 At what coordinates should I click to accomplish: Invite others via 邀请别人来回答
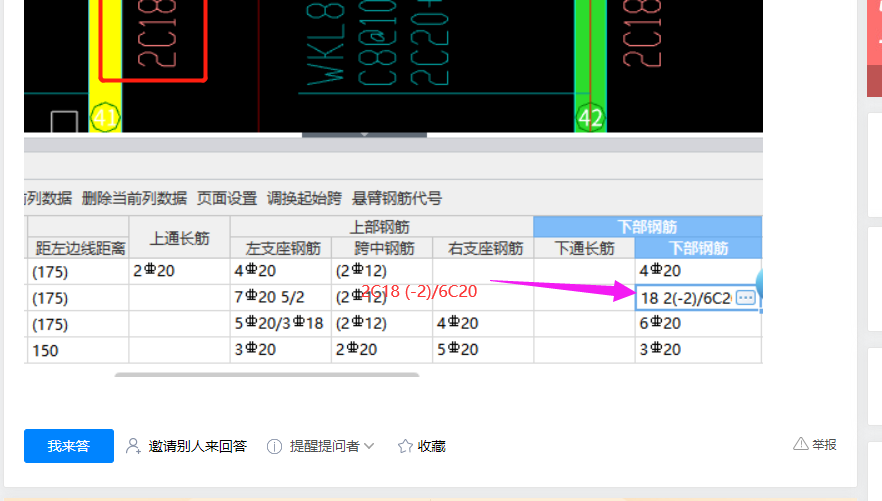[x=197, y=446]
